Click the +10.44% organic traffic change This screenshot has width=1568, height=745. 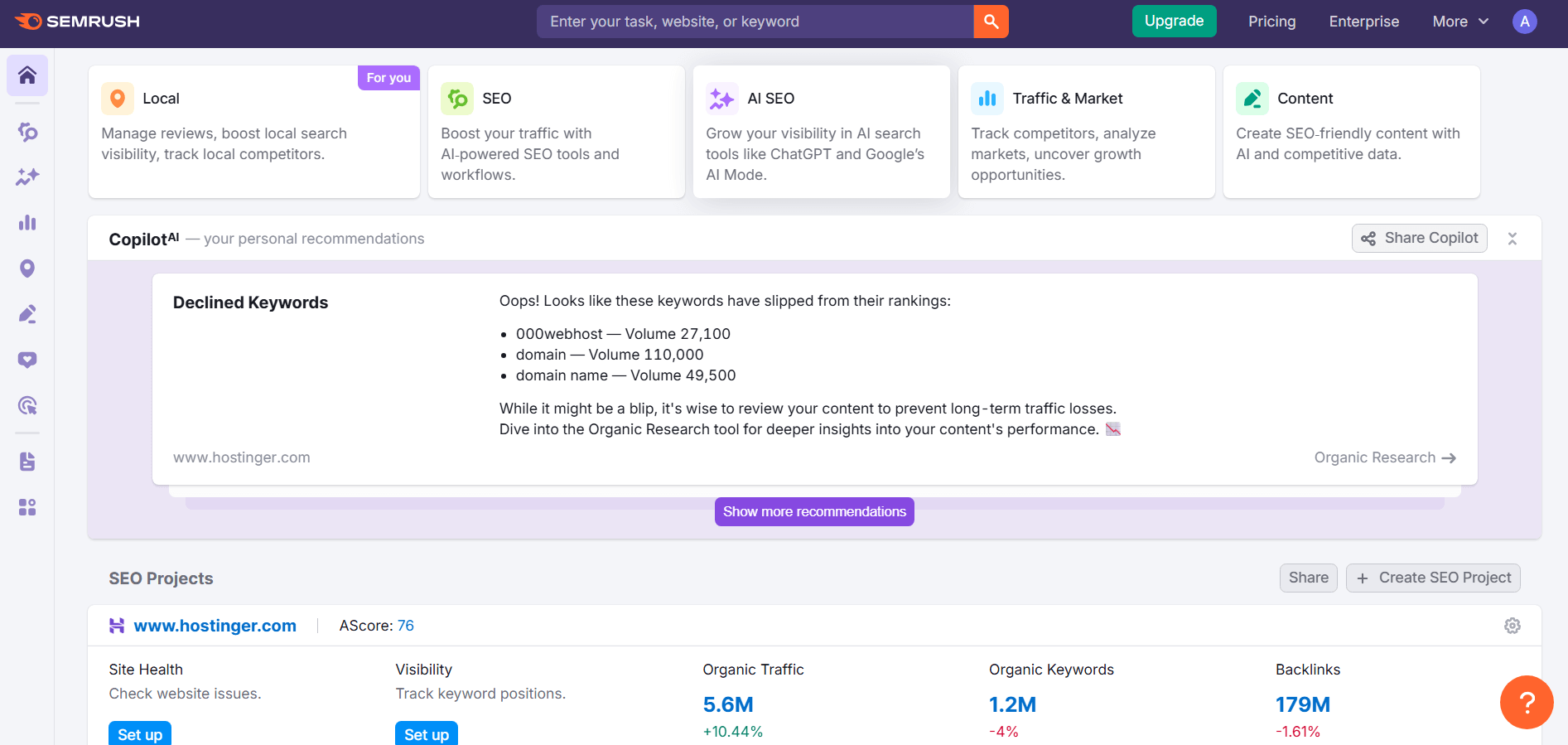point(733,732)
